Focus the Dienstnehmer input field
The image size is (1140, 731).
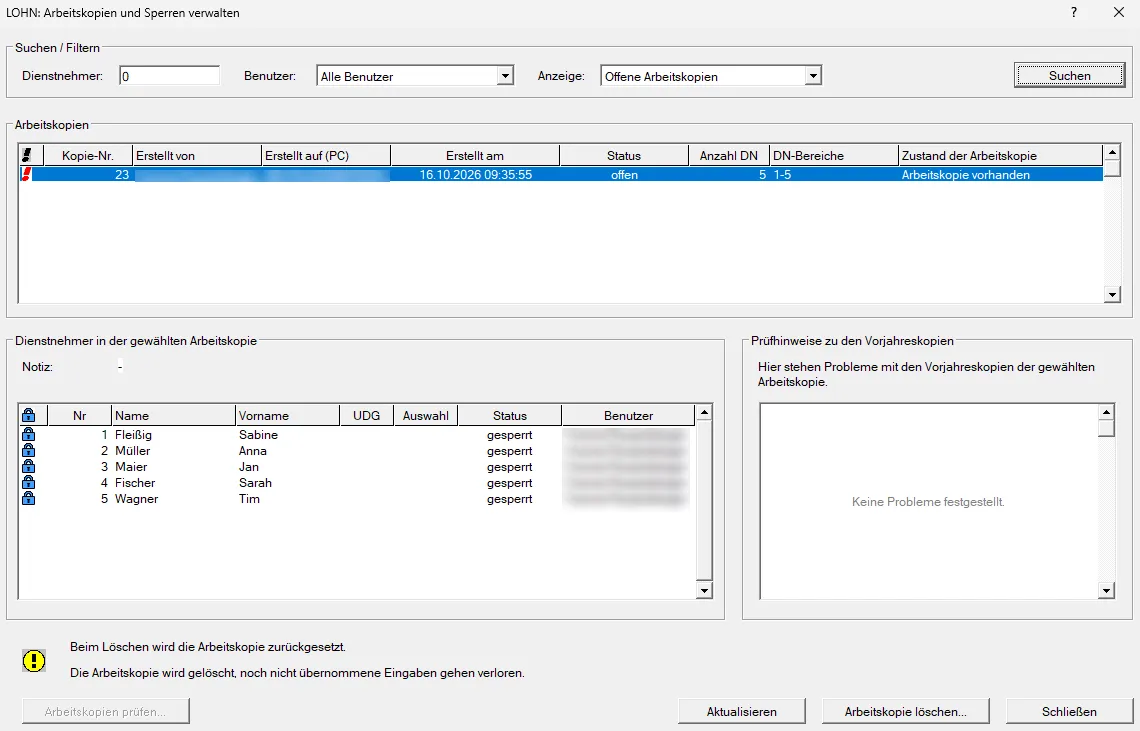tap(169, 76)
